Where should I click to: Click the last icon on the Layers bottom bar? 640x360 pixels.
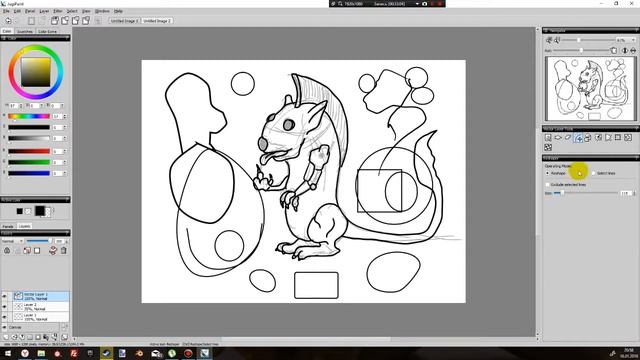(x=64, y=337)
